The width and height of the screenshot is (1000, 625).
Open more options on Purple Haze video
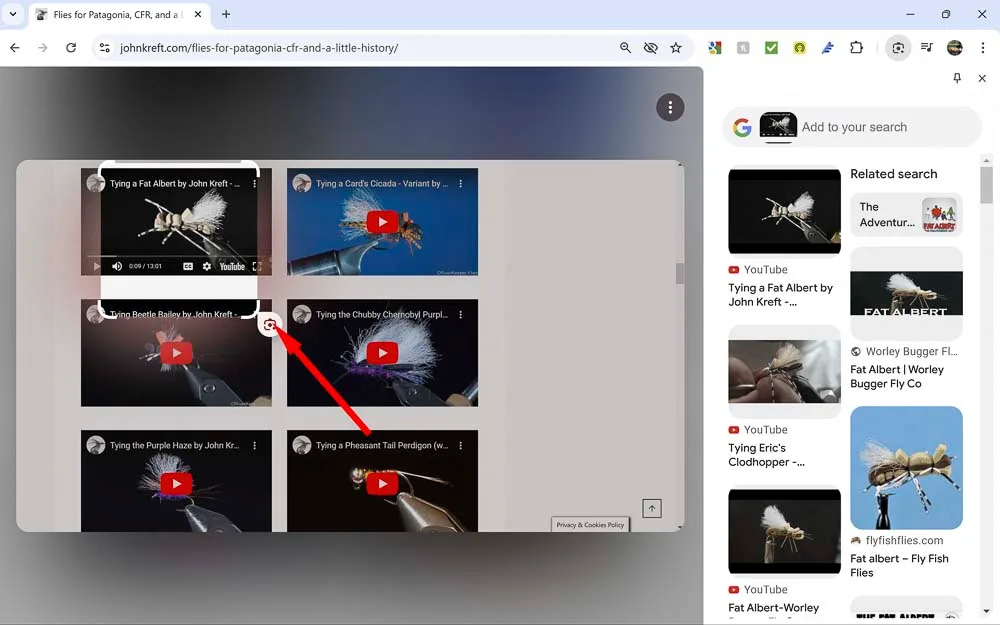pyautogui.click(x=254, y=445)
